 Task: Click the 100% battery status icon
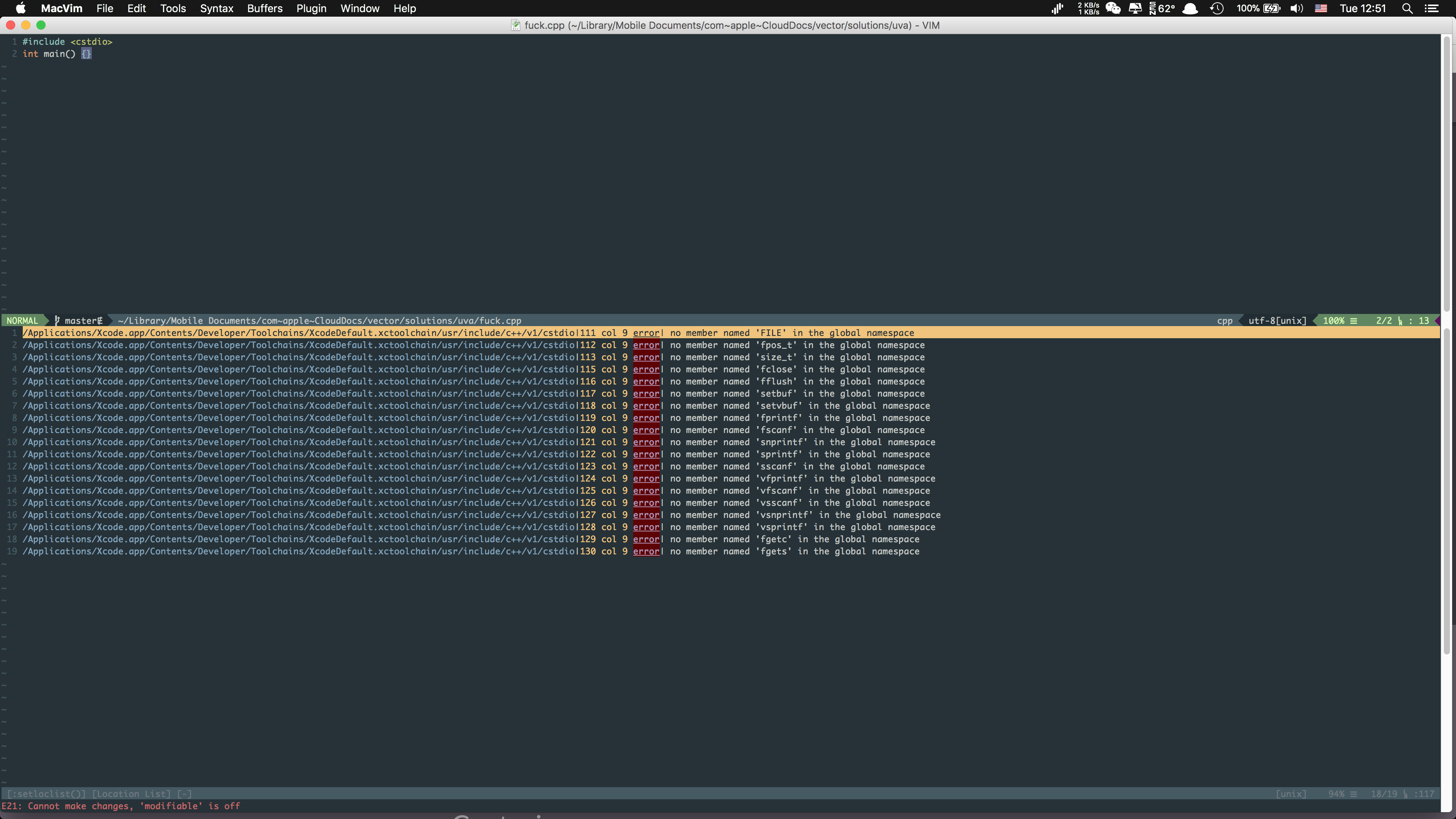point(1258,8)
